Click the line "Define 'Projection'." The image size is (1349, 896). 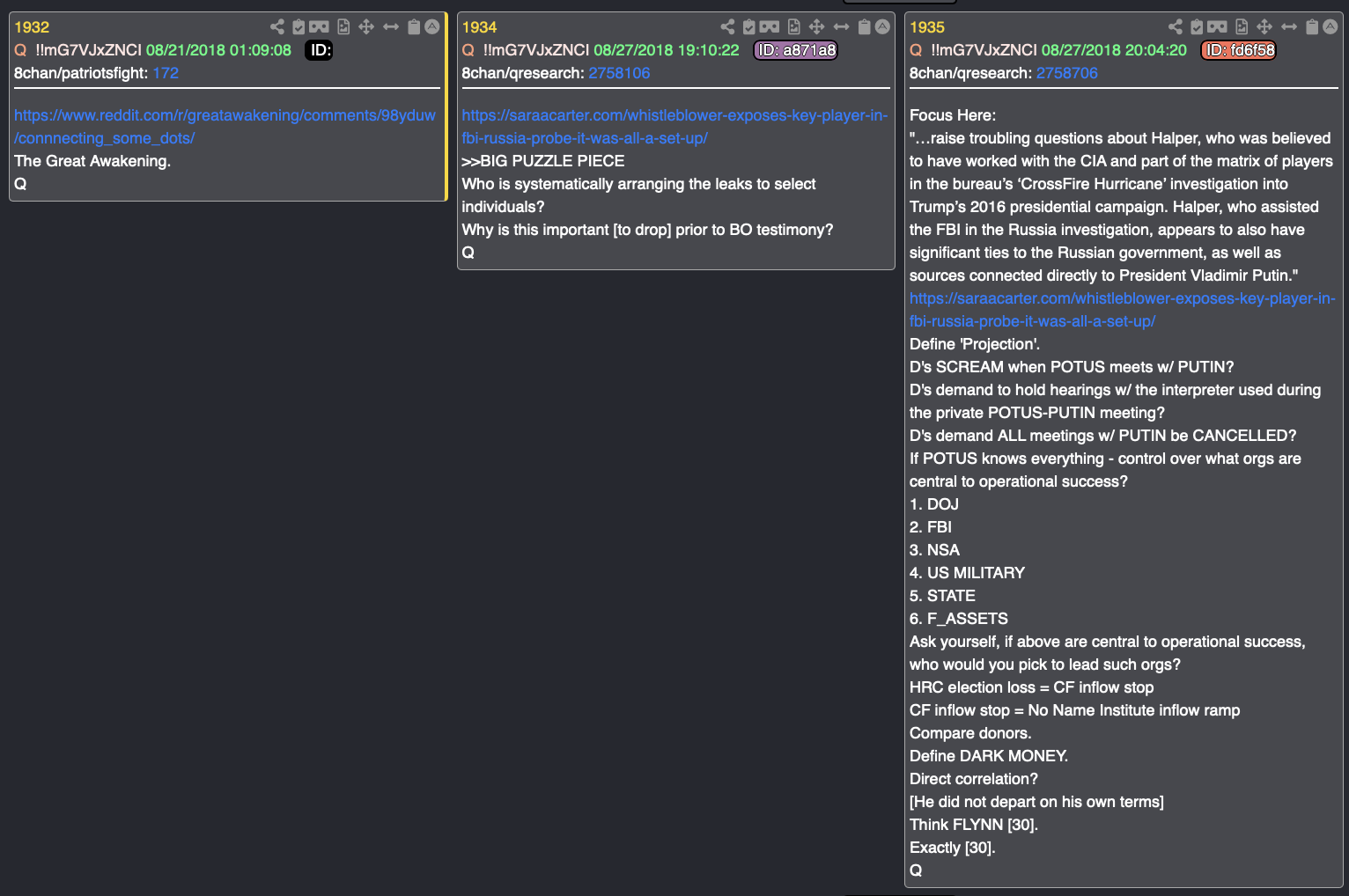pos(975,344)
